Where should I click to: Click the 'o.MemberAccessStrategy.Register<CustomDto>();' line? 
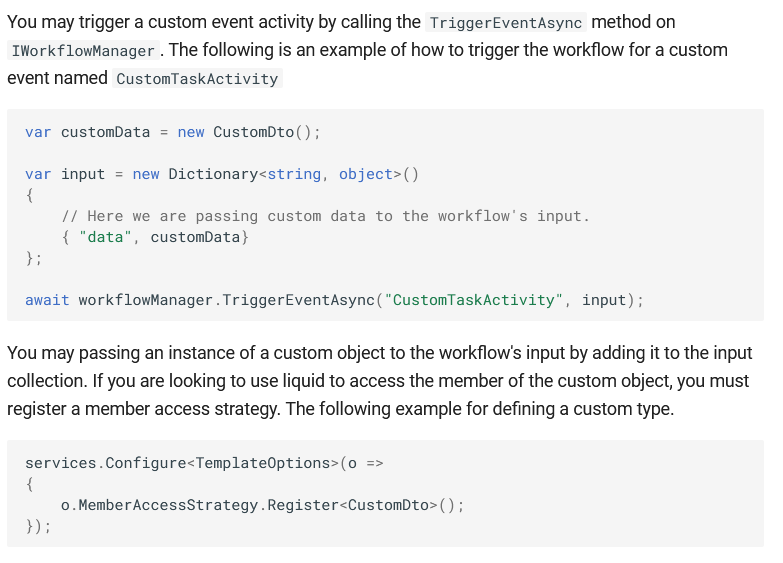click(263, 505)
